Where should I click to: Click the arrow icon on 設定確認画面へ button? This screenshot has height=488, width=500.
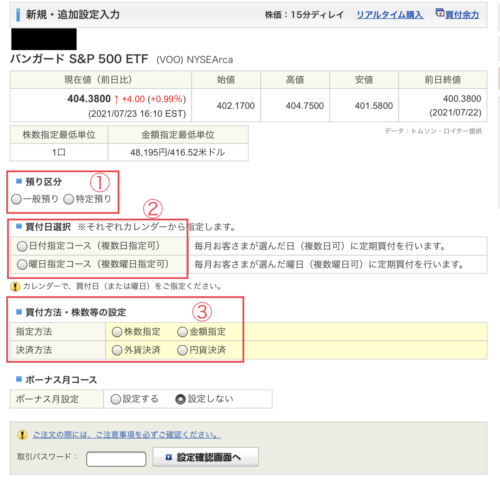(x=169, y=457)
